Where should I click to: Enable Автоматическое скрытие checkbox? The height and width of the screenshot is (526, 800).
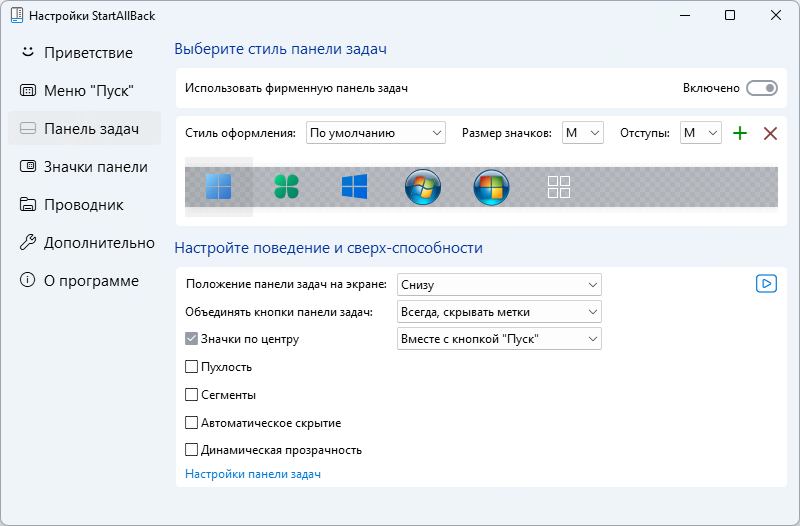click(x=192, y=423)
